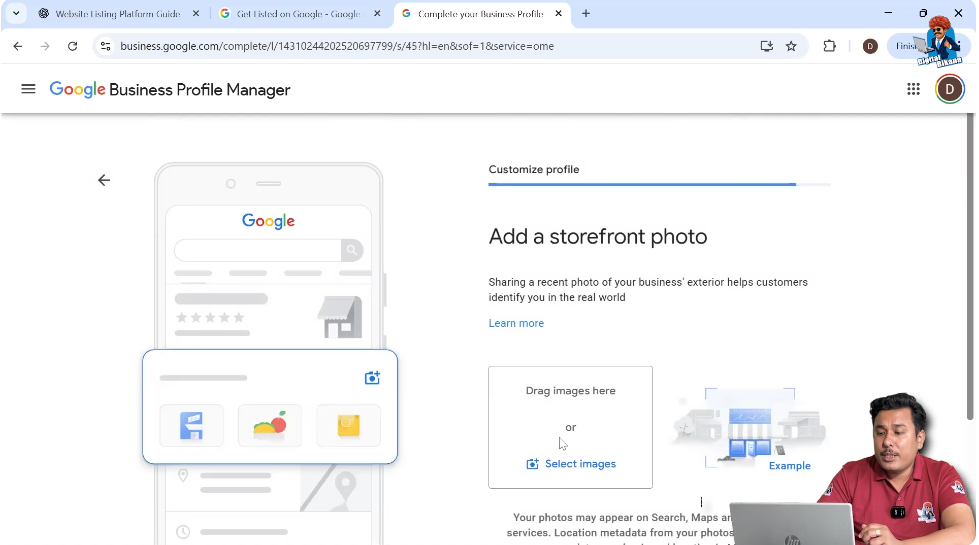979x545 pixels.
Task: Restore down the browser window
Action: (923, 13)
